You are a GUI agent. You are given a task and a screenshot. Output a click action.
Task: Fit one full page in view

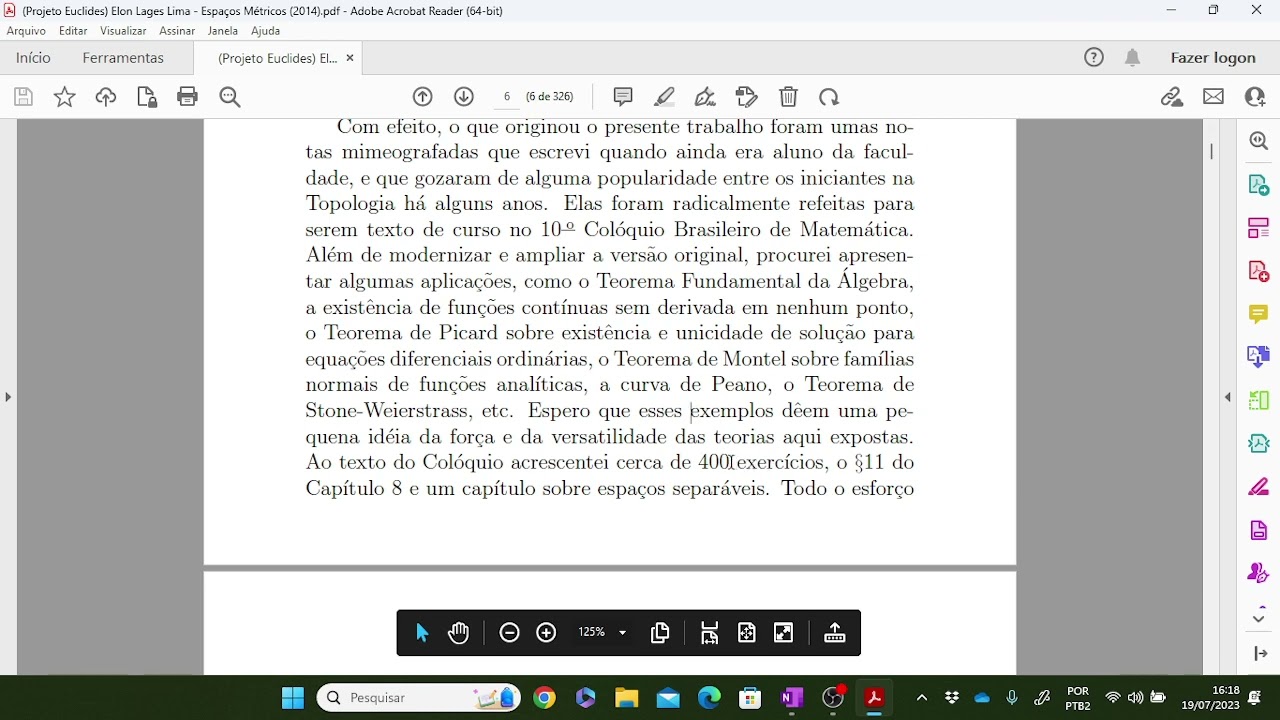click(747, 633)
